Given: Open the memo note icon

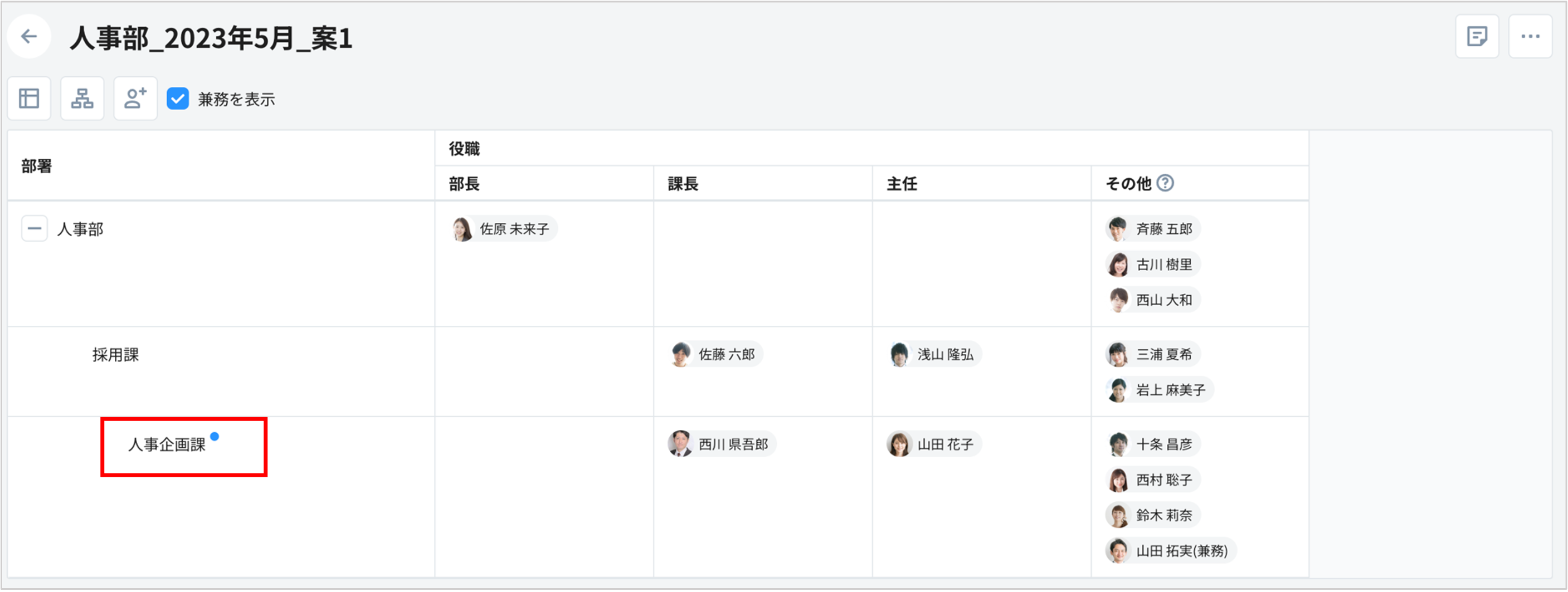Looking at the screenshot, I should [1477, 37].
